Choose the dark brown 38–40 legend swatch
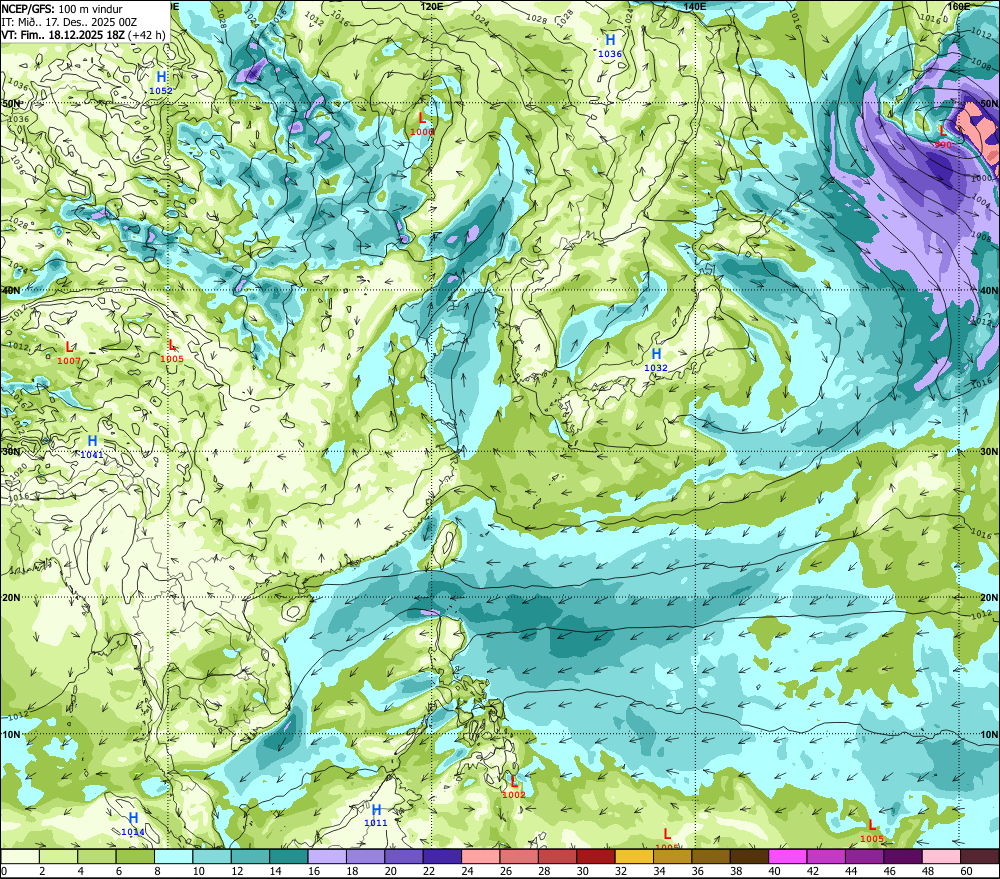Screen dimensions: 1000x879 (749, 856)
